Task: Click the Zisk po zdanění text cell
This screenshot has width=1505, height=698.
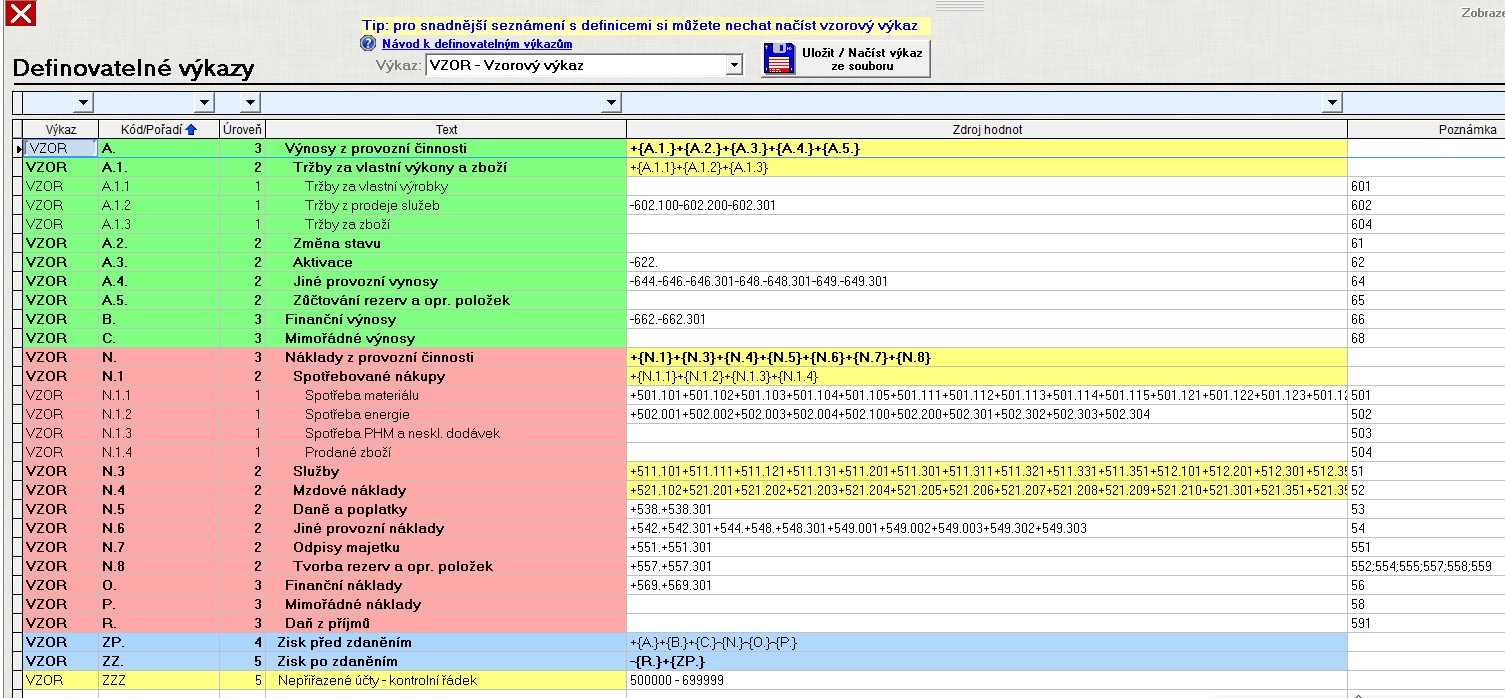Action: [x=446, y=661]
